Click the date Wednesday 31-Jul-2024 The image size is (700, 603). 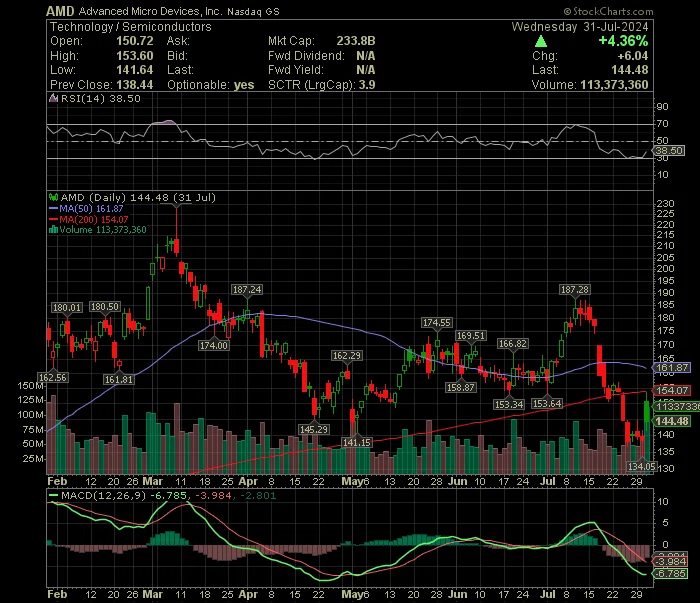click(580, 27)
